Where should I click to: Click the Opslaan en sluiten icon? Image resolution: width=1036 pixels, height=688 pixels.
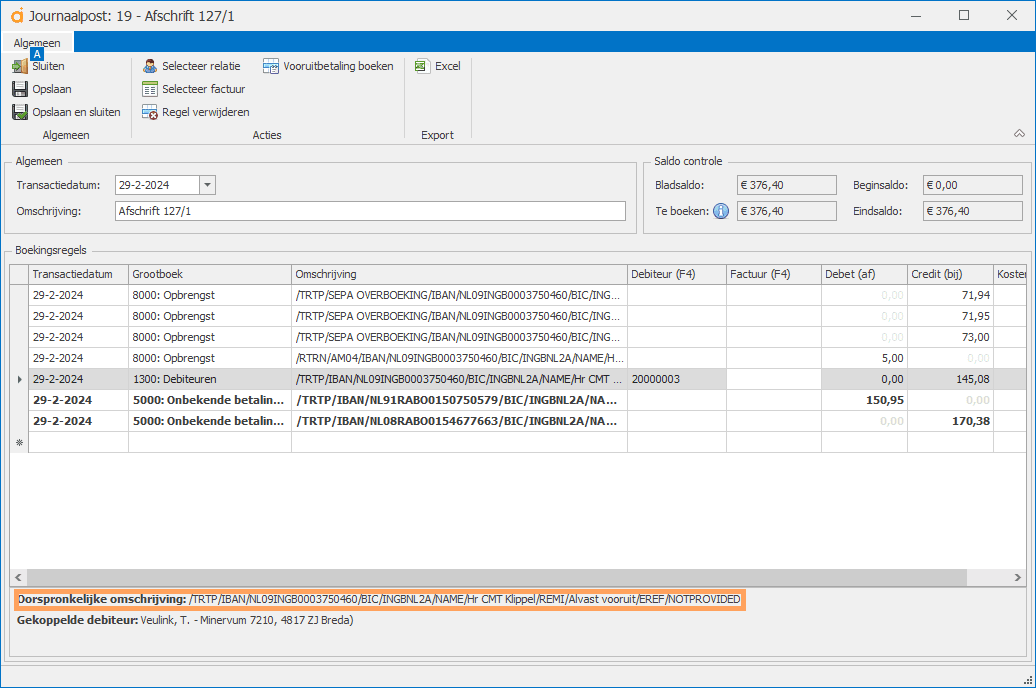click(x=20, y=112)
